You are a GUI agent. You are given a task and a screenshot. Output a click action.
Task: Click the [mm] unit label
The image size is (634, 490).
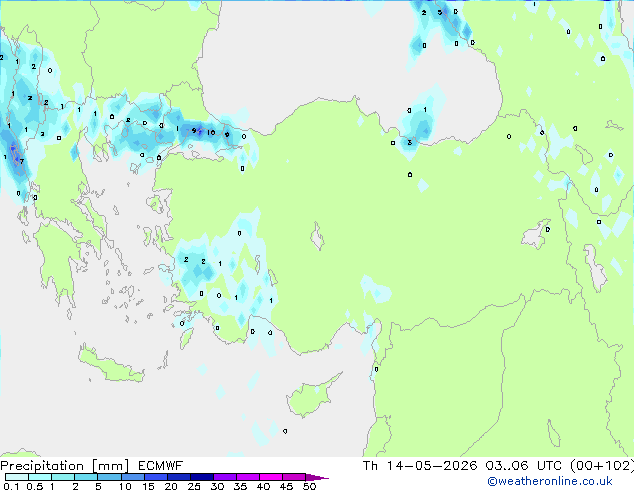(110, 466)
